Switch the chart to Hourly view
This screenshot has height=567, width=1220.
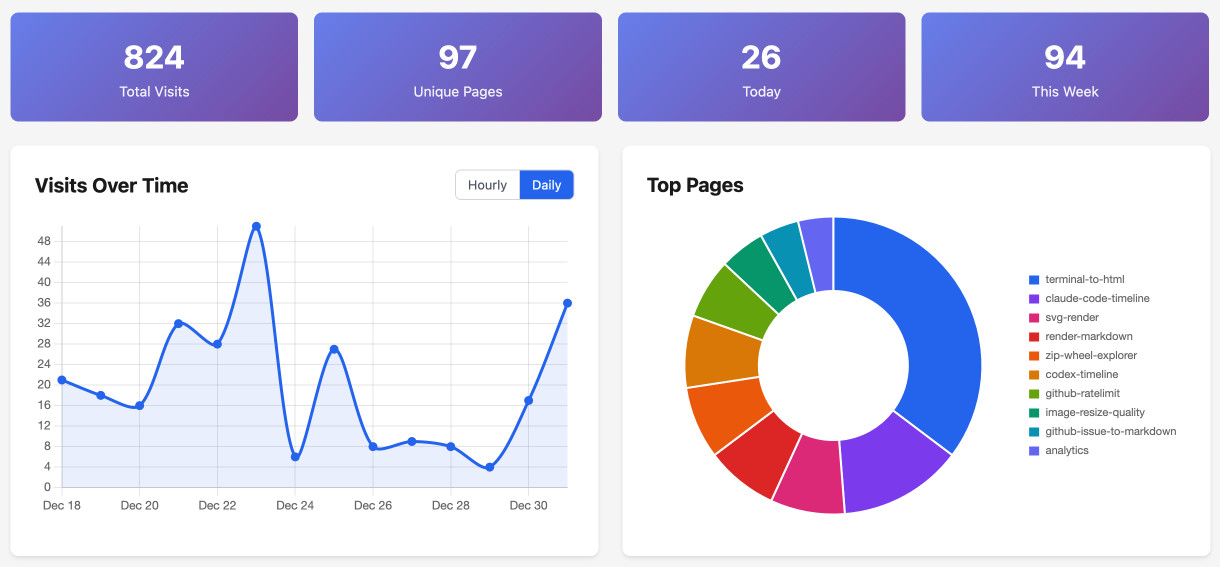coord(487,185)
